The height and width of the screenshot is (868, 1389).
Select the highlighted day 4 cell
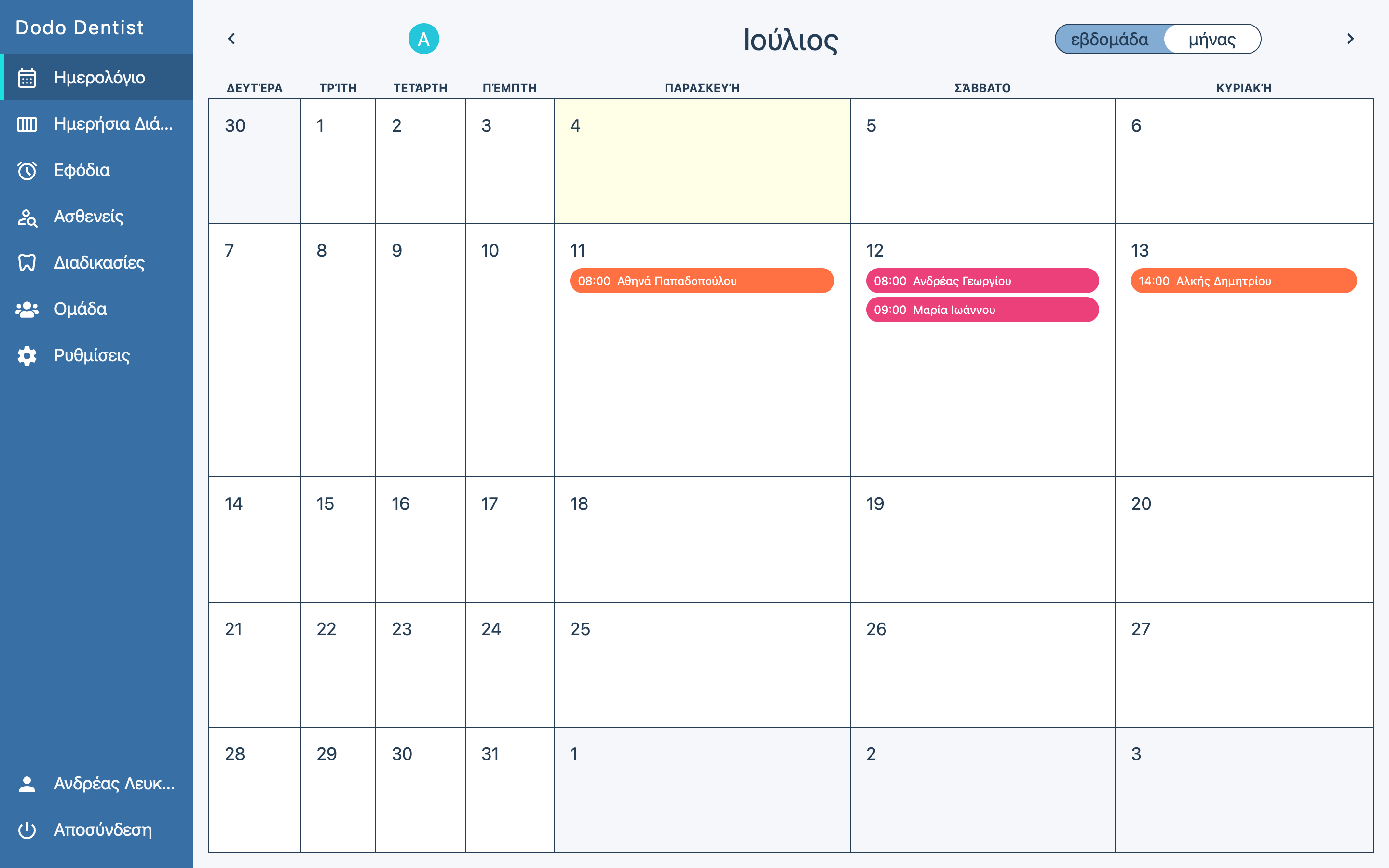click(701, 162)
